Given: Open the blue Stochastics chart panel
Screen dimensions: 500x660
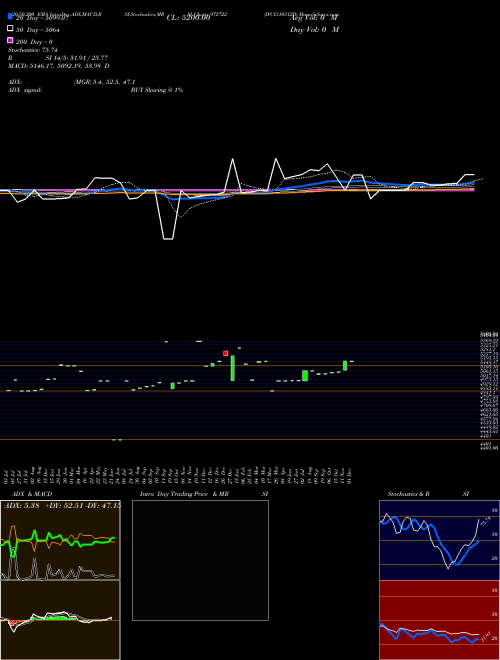Looking at the screenshot, I should click(x=439, y=540).
